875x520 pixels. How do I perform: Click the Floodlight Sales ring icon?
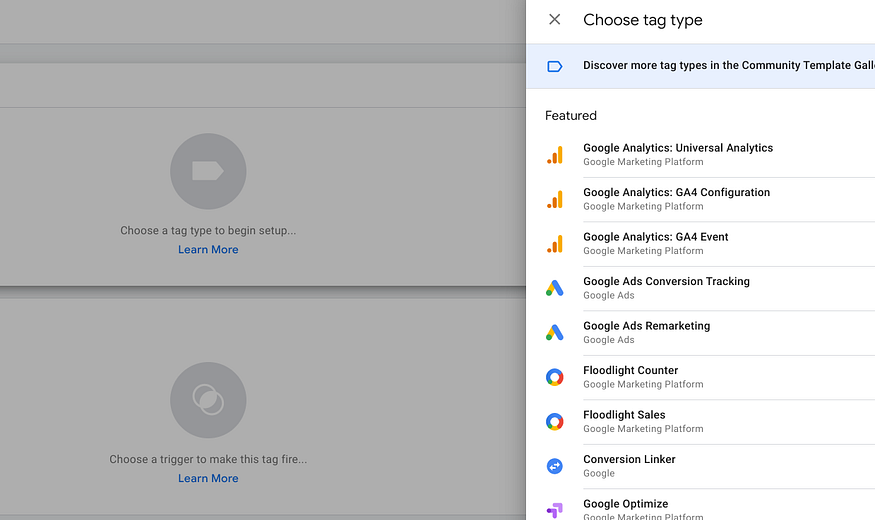[555, 422]
